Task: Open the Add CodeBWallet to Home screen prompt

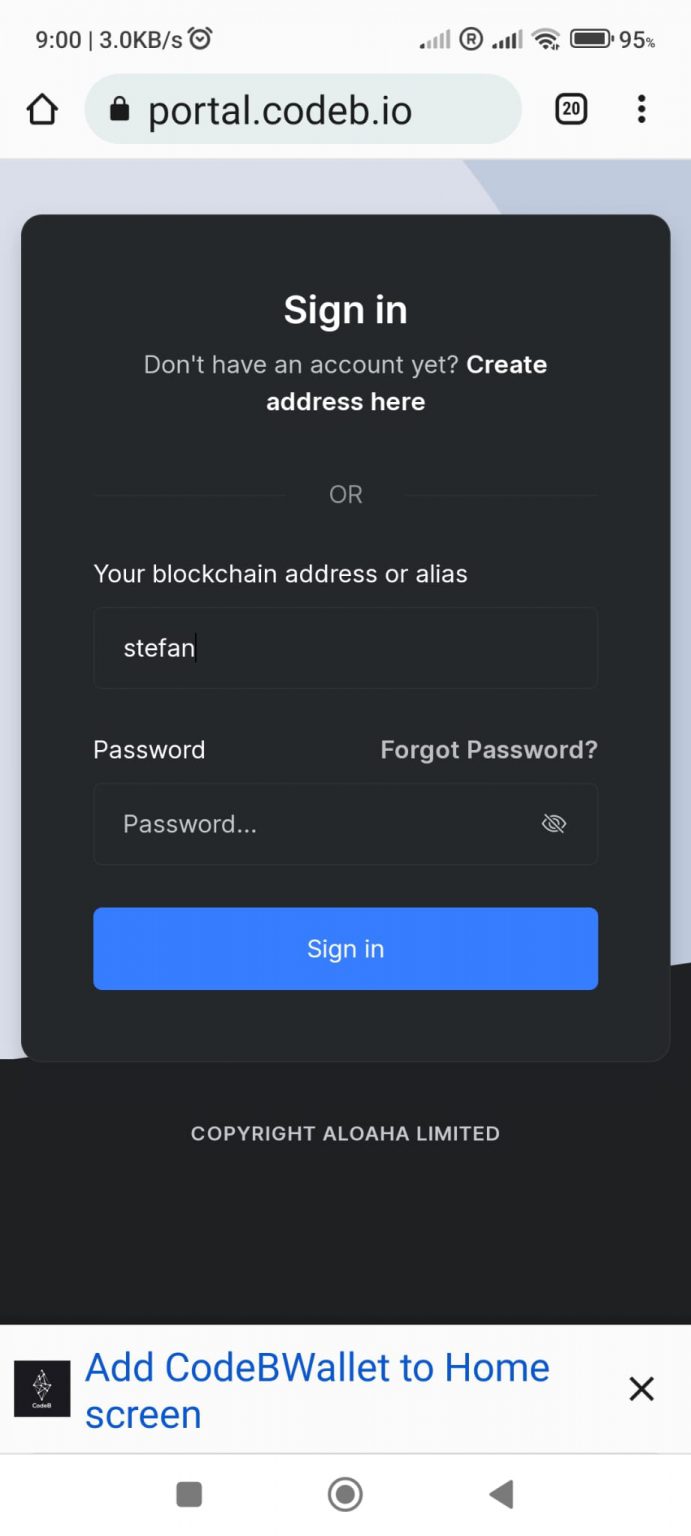Action: tap(317, 1389)
